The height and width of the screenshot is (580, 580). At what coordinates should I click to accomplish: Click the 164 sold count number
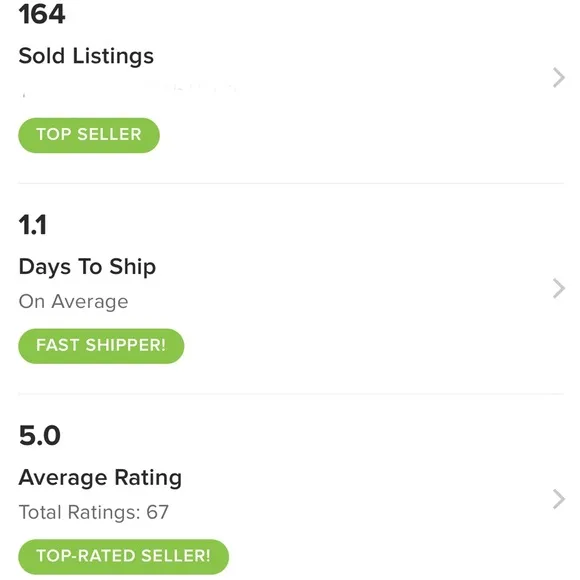(x=42, y=14)
